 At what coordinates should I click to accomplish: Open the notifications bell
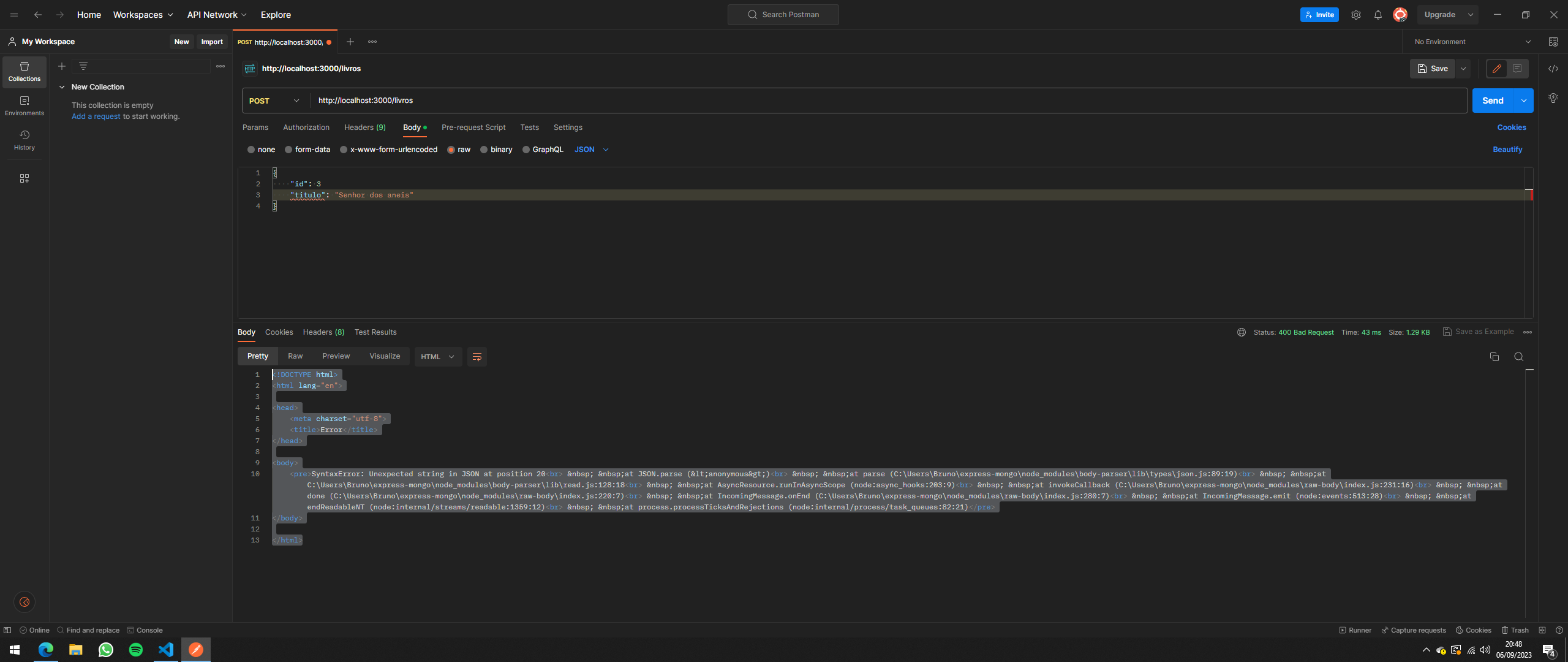1378,15
